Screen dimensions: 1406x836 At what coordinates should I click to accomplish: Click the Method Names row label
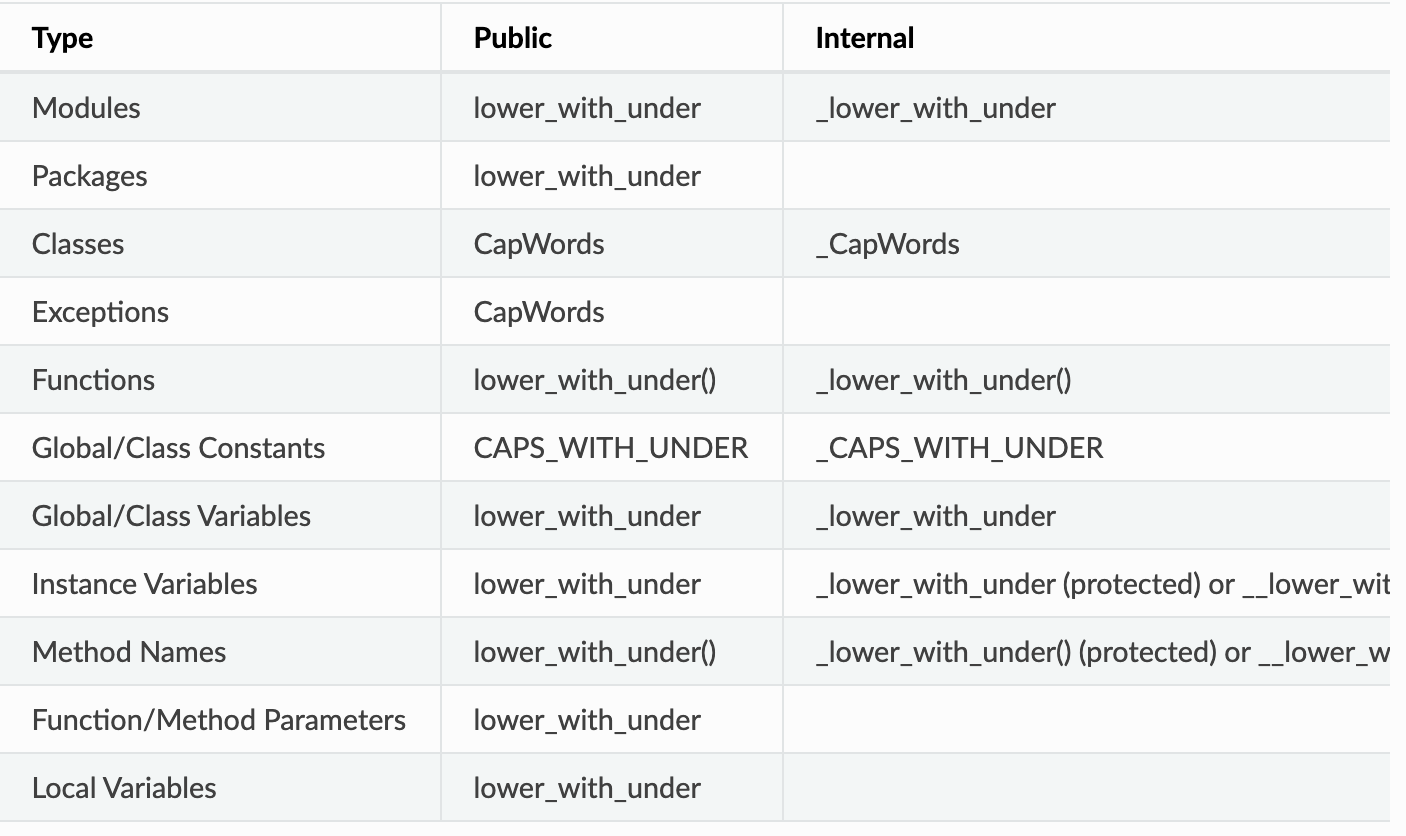(x=129, y=651)
